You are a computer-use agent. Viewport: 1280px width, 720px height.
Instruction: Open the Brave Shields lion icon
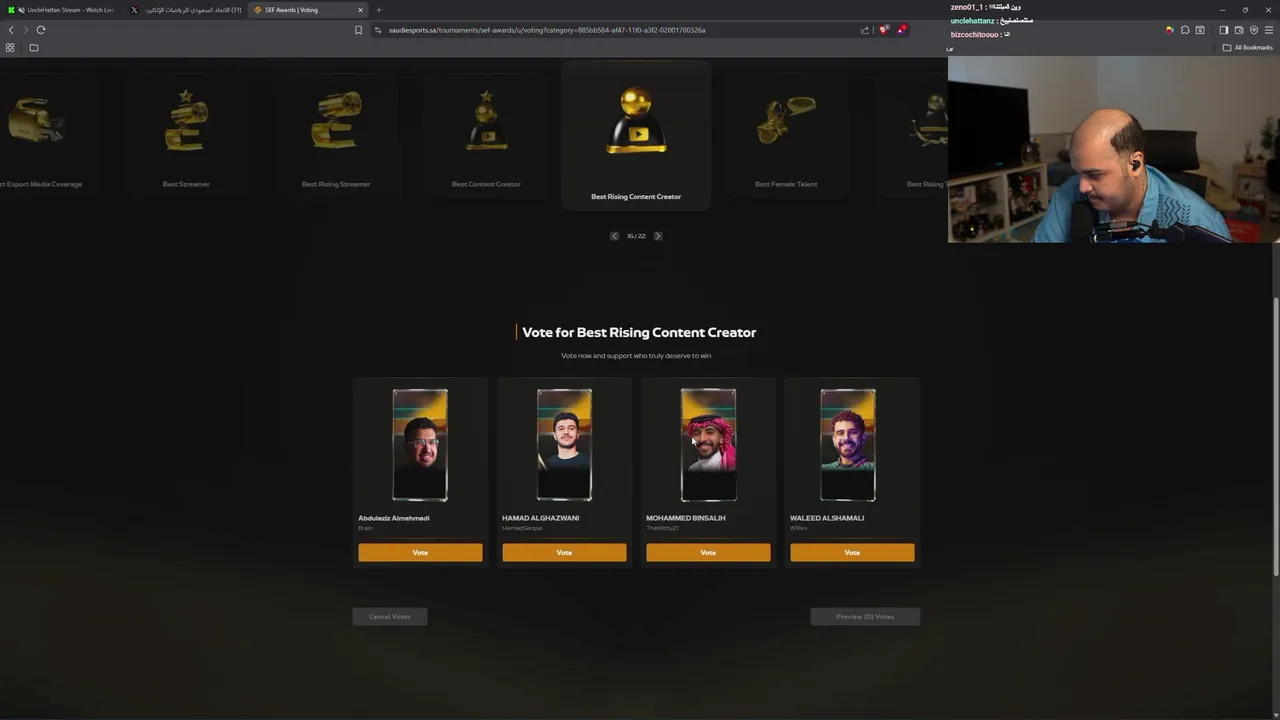[x=884, y=30]
